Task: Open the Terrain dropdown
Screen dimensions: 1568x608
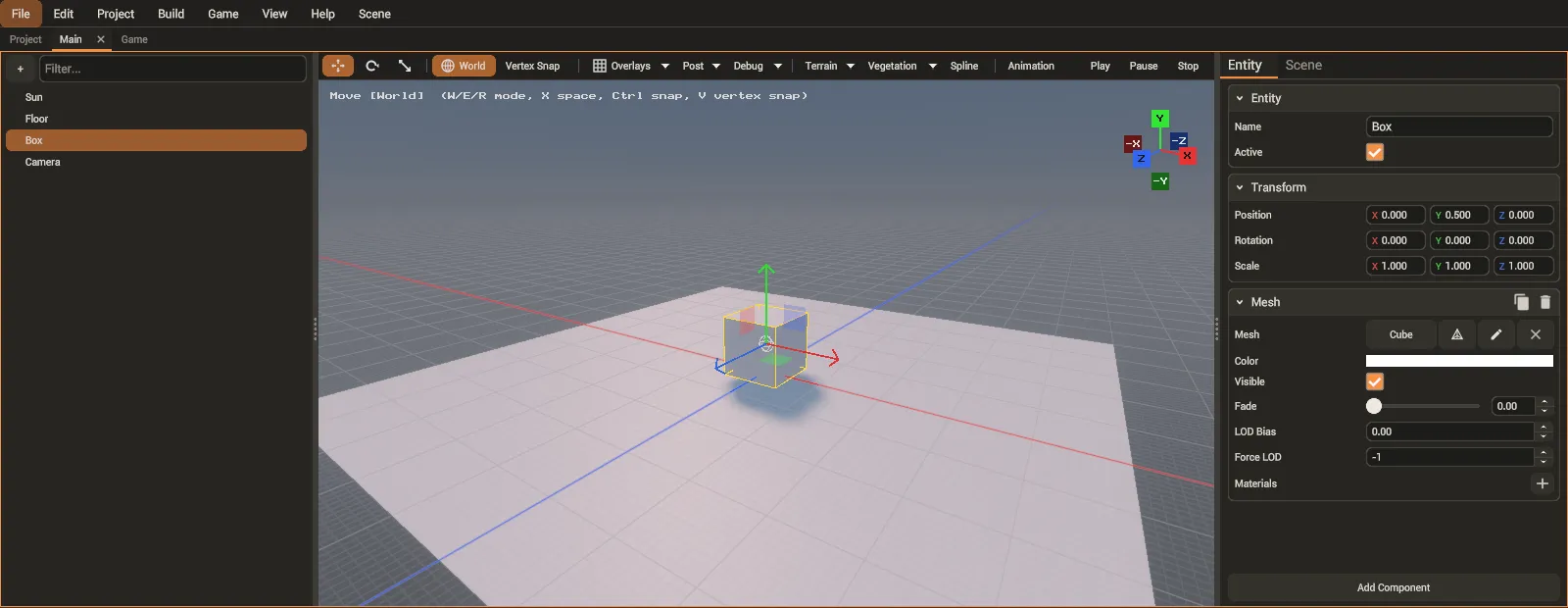Action: pyautogui.click(x=829, y=66)
